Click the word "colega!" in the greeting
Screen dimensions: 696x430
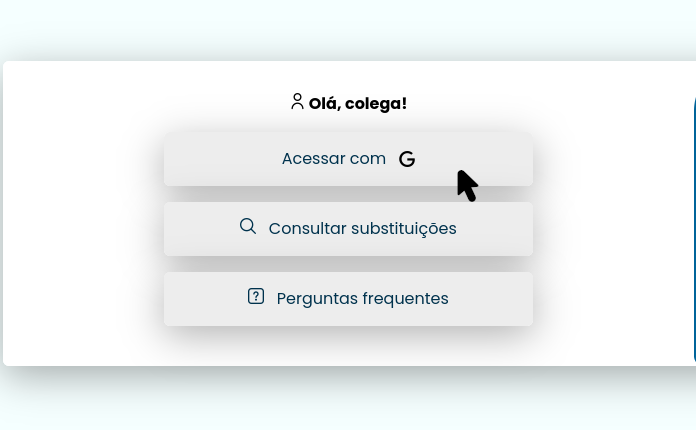coord(376,104)
